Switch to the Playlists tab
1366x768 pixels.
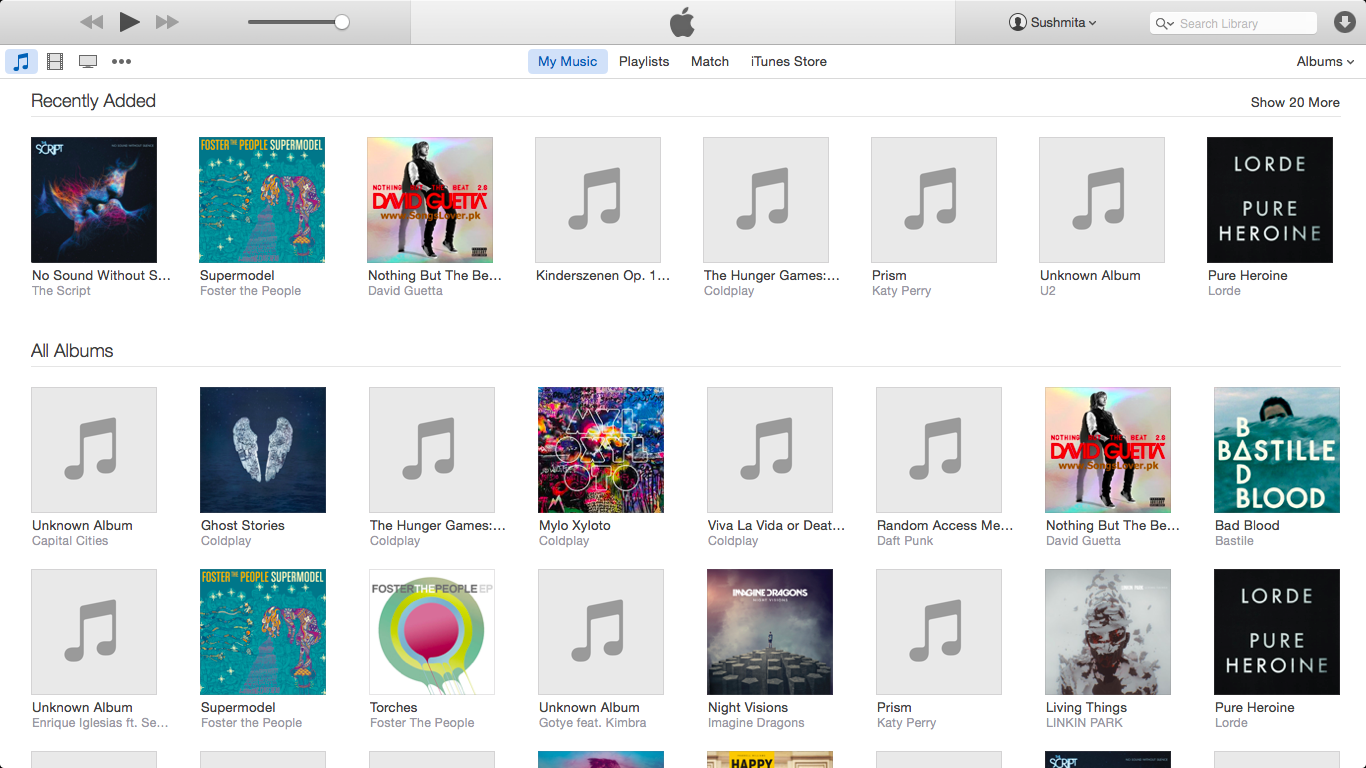click(644, 61)
